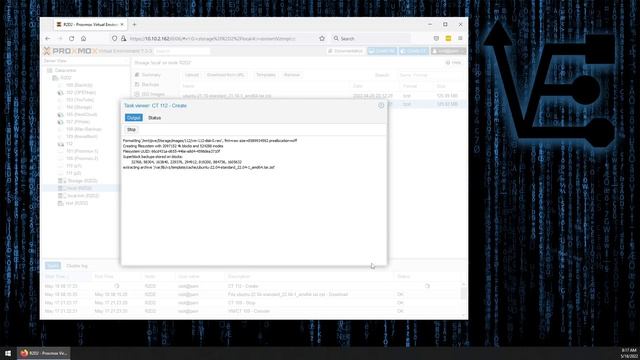This screenshot has width=640, height=360.
Task: Click the Templates button
Action: pyautogui.click(x=266, y=75)
